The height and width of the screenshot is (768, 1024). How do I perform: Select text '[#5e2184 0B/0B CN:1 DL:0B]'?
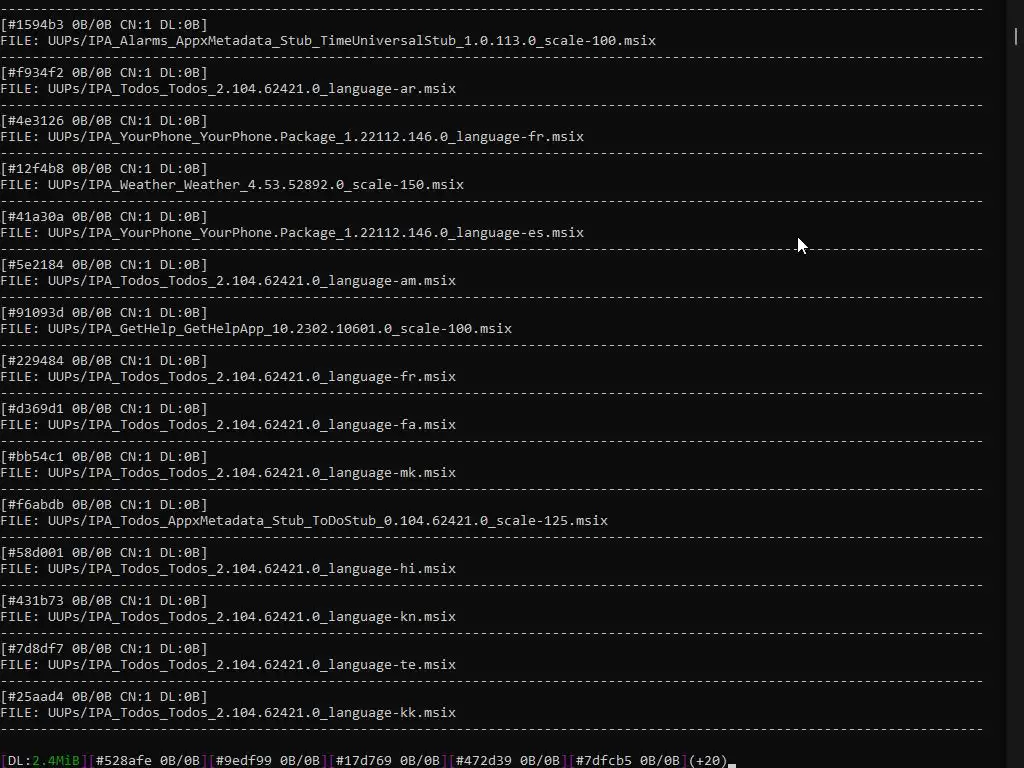tap(104, 264)
